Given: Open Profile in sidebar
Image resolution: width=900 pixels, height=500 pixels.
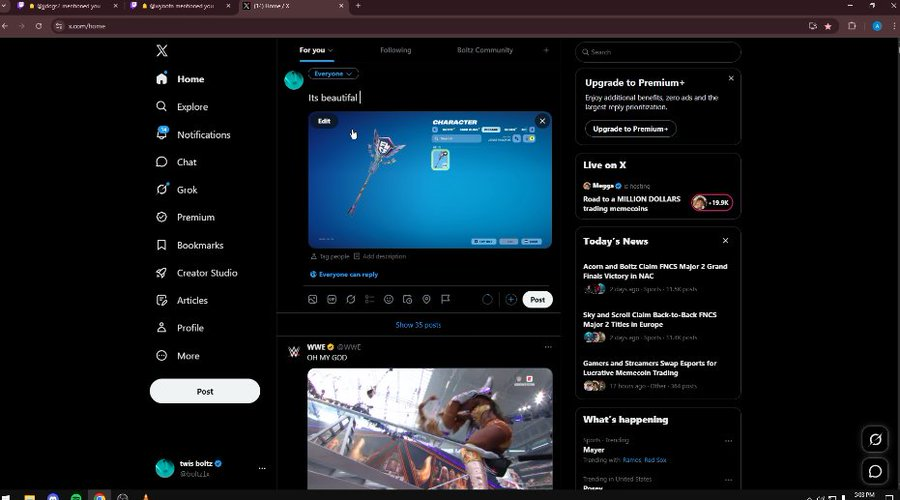Looking at the screenshot, I should (x=180, y=328).
